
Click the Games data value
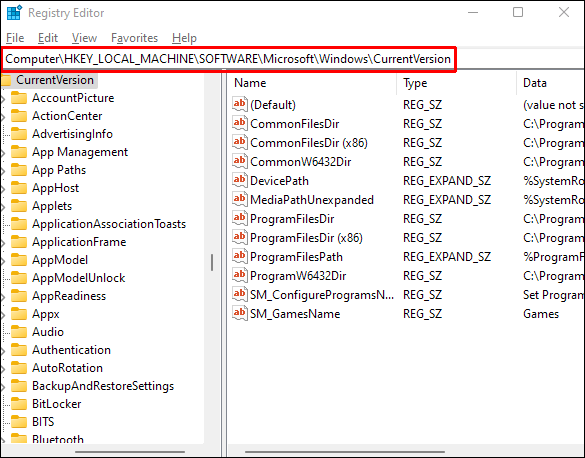(541, 314)
